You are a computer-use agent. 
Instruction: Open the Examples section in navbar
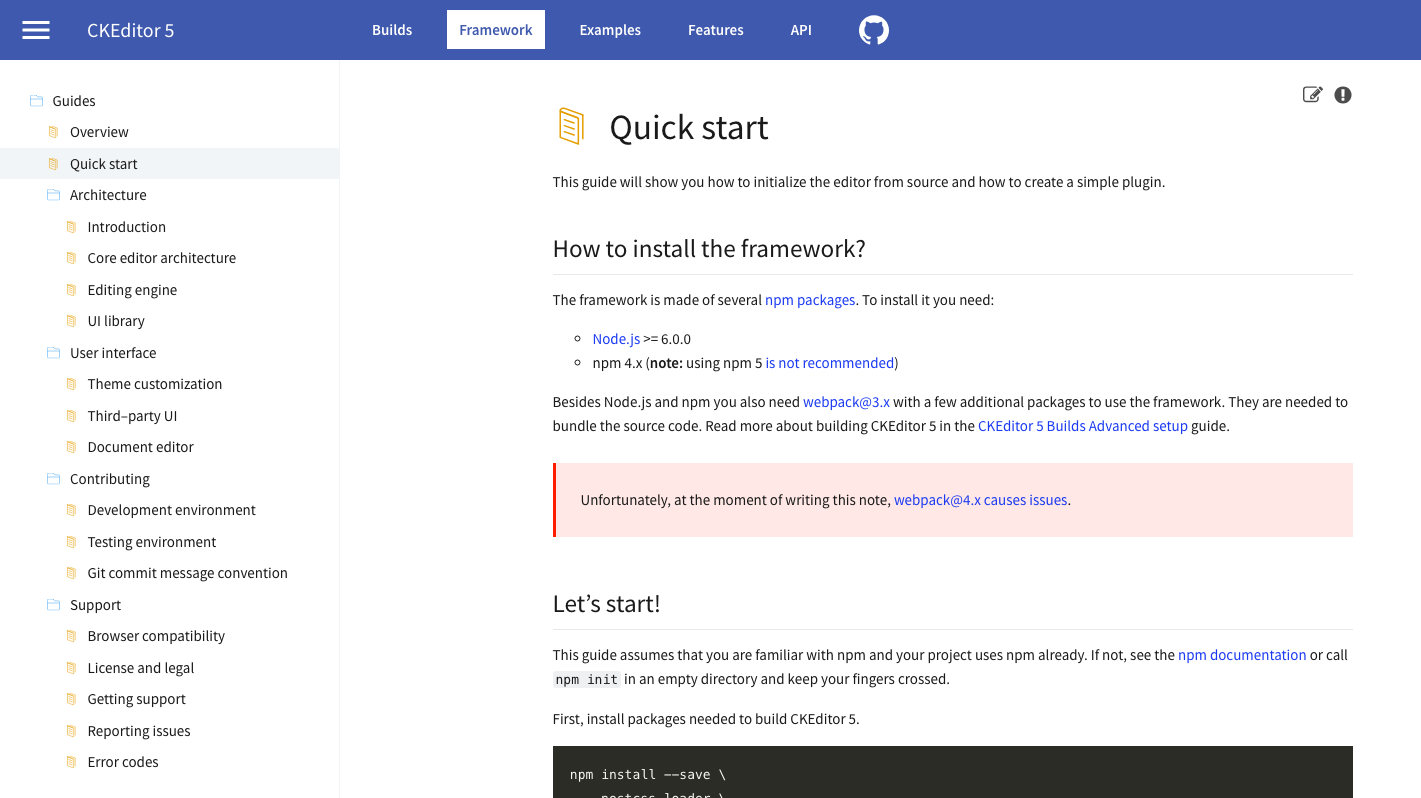pyautogui.click(x=610, y=29)
